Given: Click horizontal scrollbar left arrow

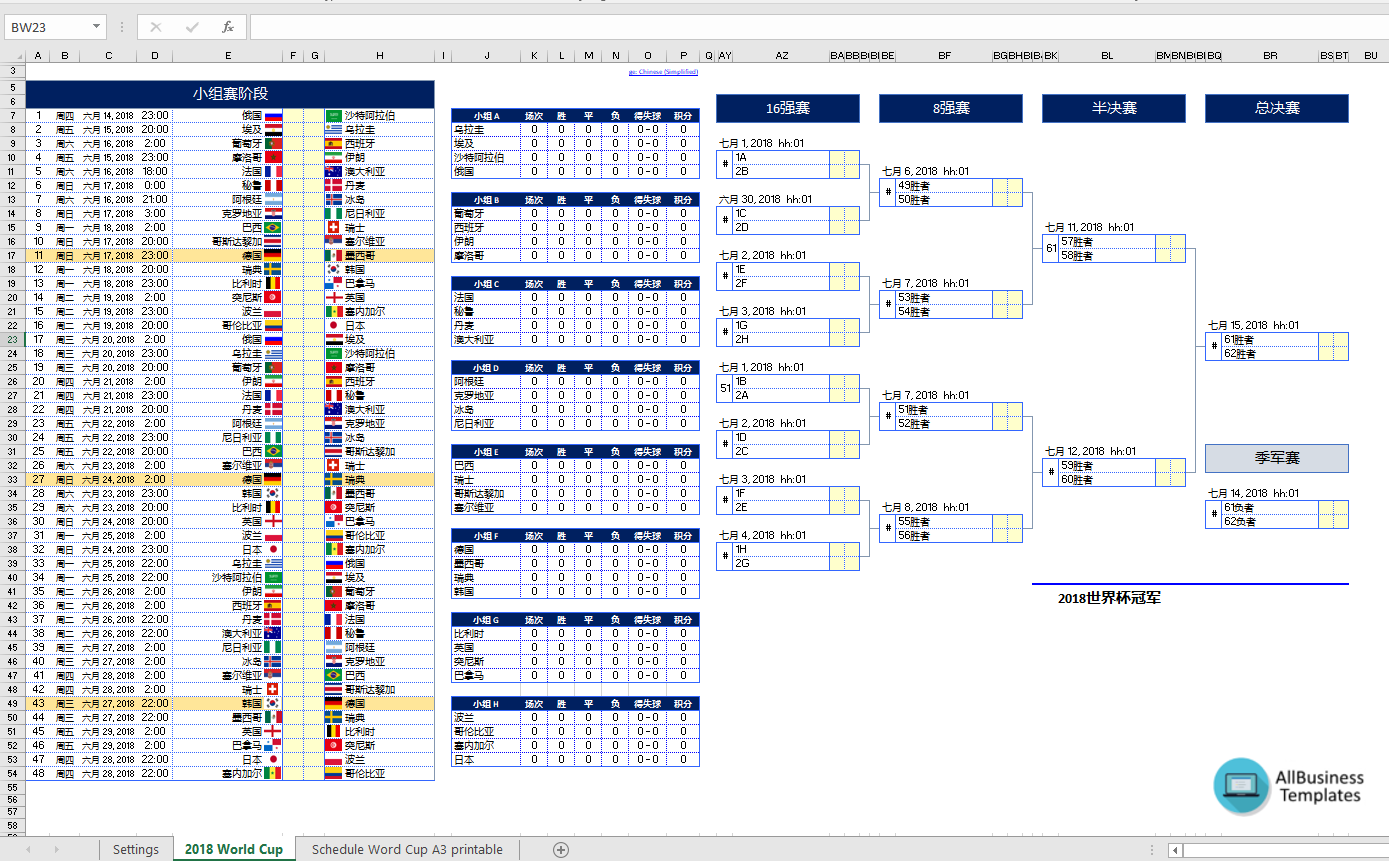Looking at the screenshot, I should pyautogui.click(x=1176, y=850).
